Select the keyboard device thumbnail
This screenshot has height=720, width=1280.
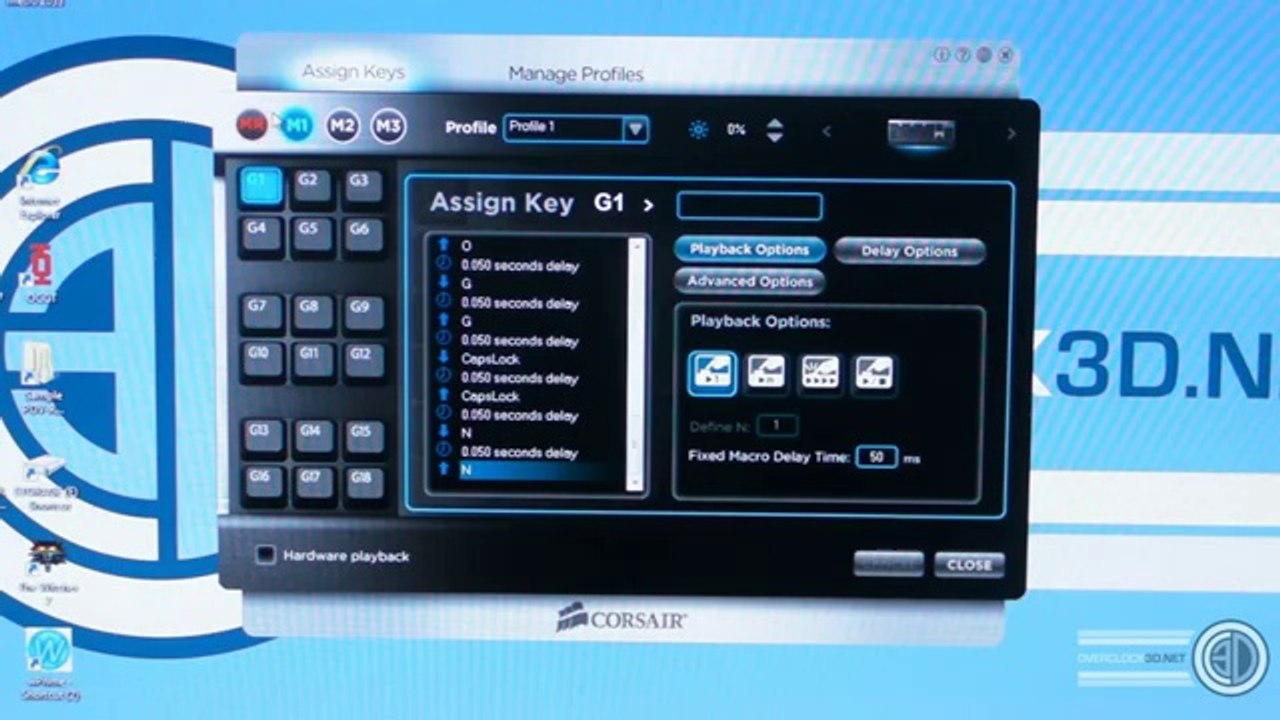[x=920, y=132]
